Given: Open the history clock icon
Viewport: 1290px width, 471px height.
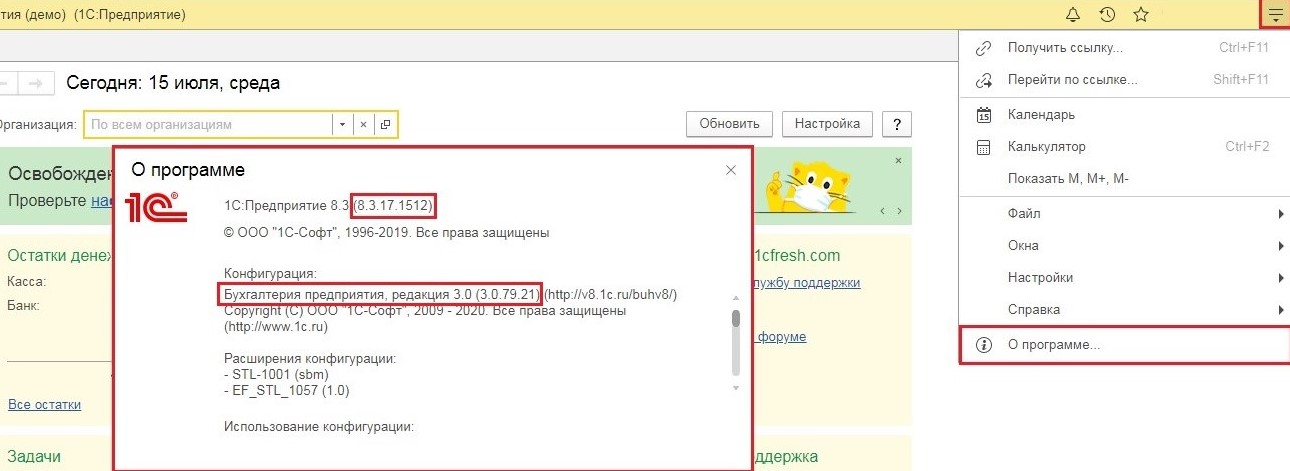Looking at the screenshot, I should (1107, 14).
